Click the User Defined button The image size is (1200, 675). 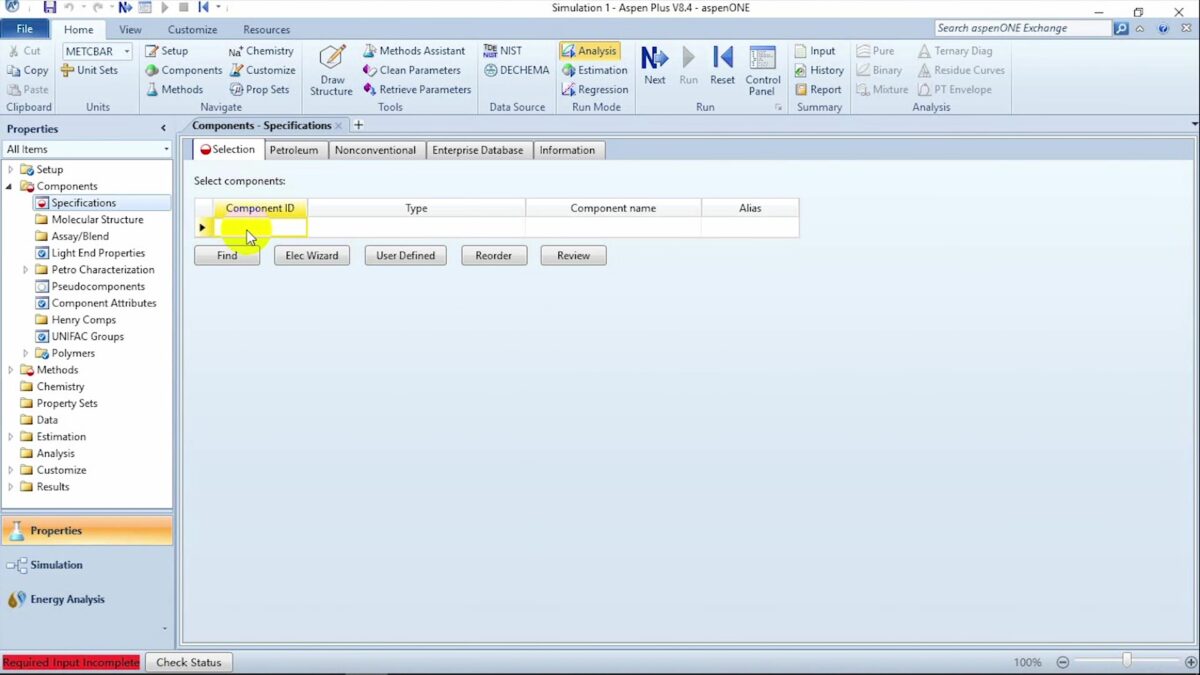coord(405,255)
